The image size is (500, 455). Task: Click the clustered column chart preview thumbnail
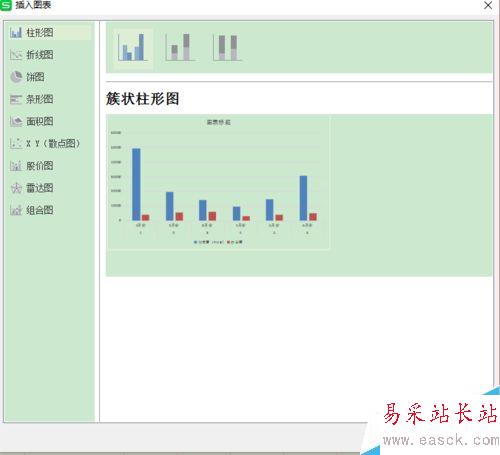219,182
